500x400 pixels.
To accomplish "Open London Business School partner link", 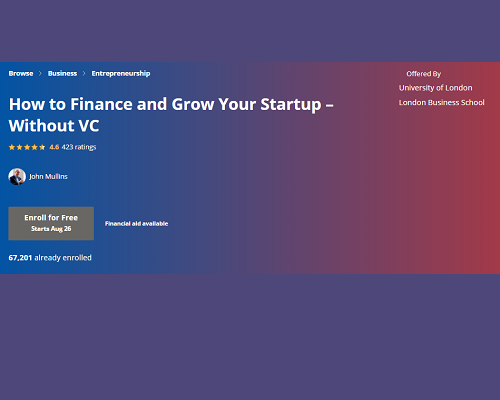I will point(441,102).
